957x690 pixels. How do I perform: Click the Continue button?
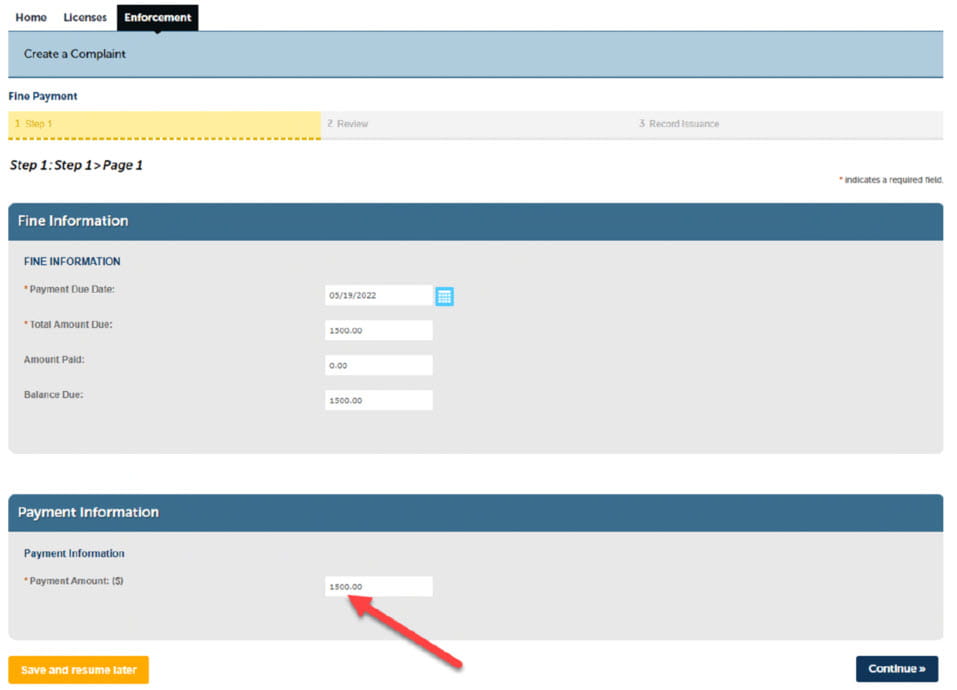tap(897, 669)
